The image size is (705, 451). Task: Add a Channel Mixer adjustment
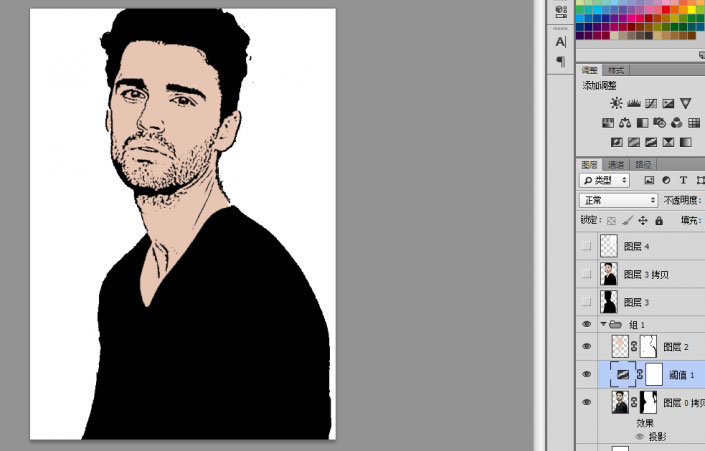click(677, 123)
